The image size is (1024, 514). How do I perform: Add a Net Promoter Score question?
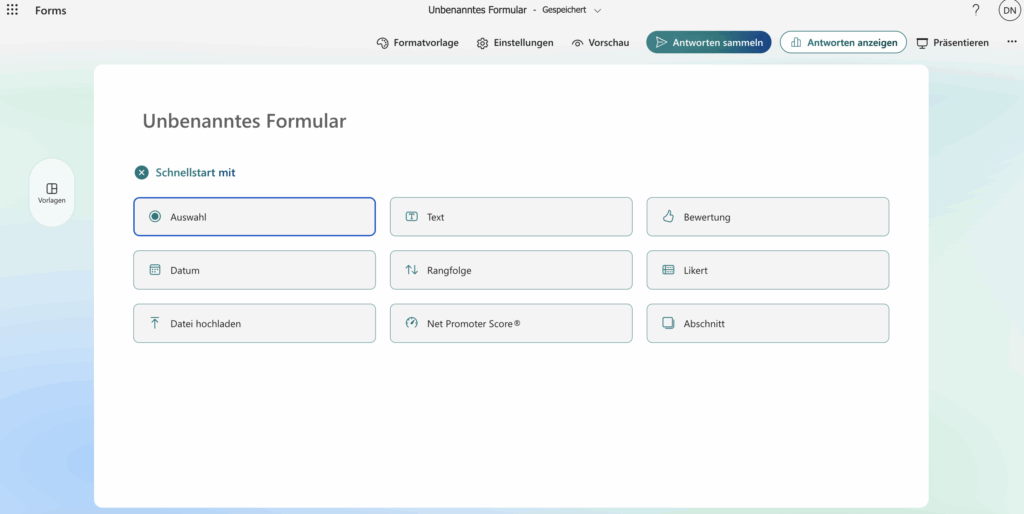pos(511,323)
